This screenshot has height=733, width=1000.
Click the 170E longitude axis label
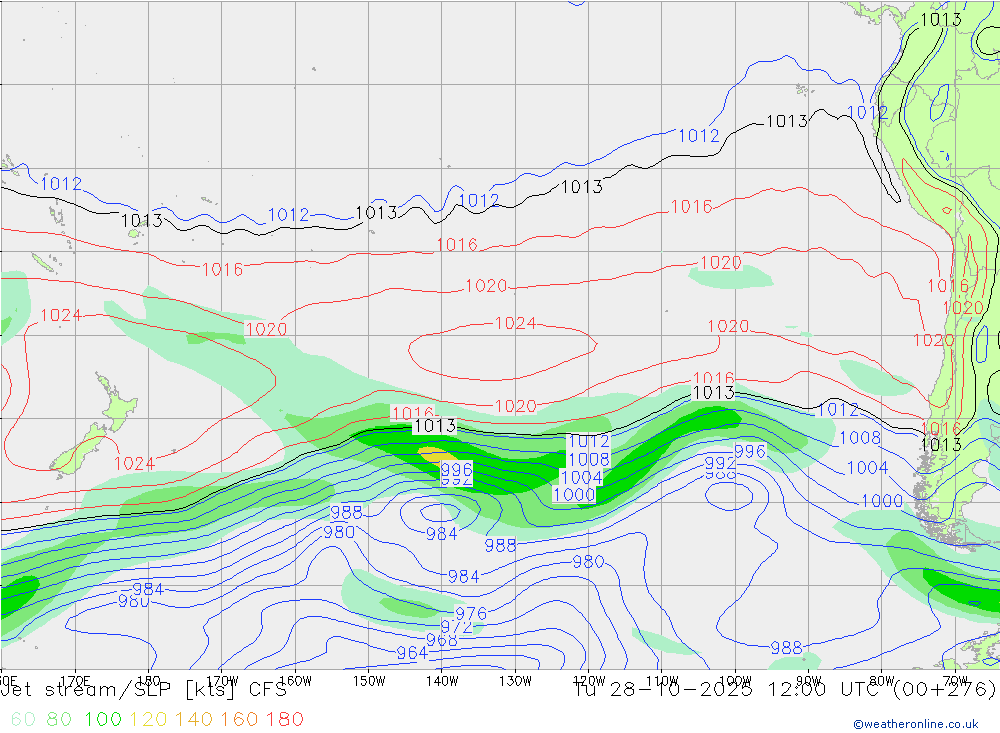[75, 681]
